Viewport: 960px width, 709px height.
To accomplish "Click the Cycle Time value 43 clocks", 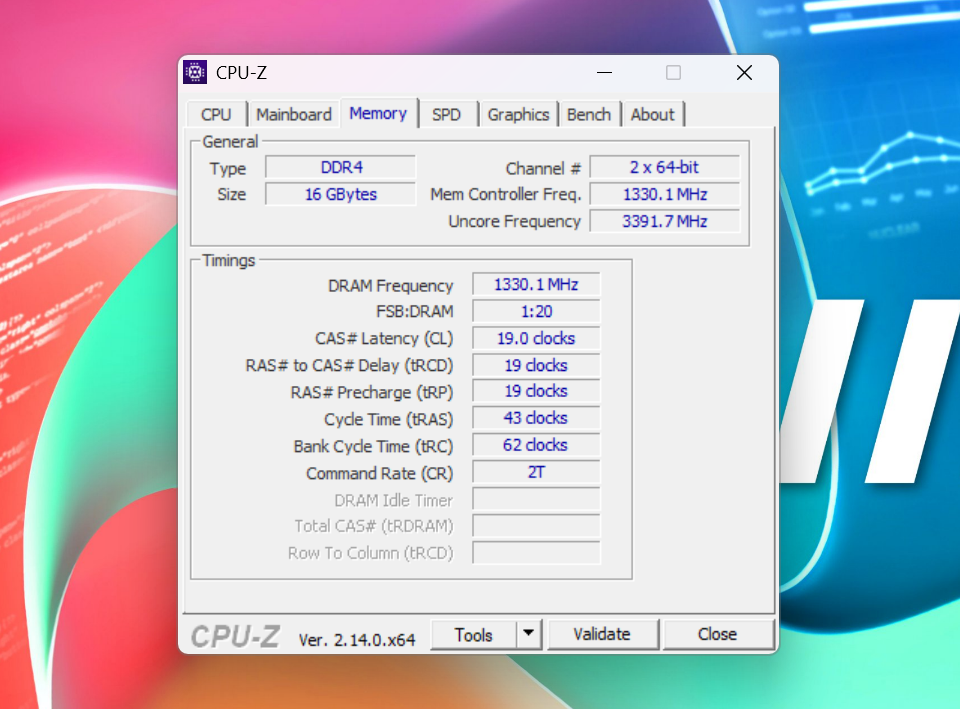I will (x=536, y=418).
